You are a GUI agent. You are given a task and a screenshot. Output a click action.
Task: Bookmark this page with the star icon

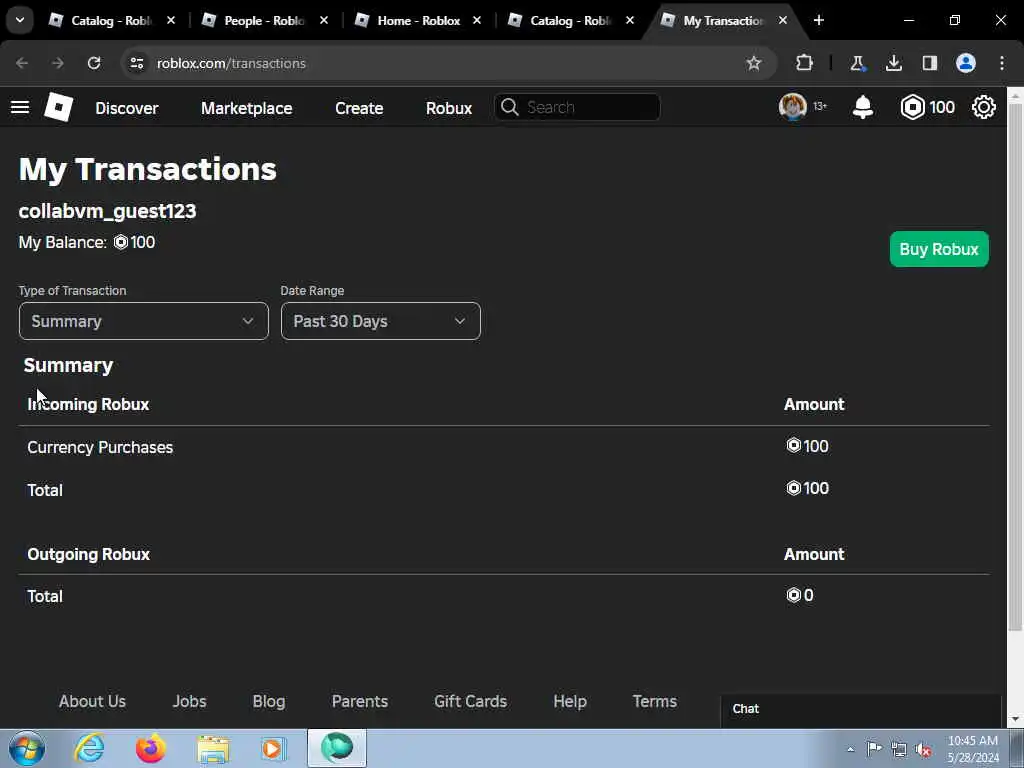click(x=754, y=63)
